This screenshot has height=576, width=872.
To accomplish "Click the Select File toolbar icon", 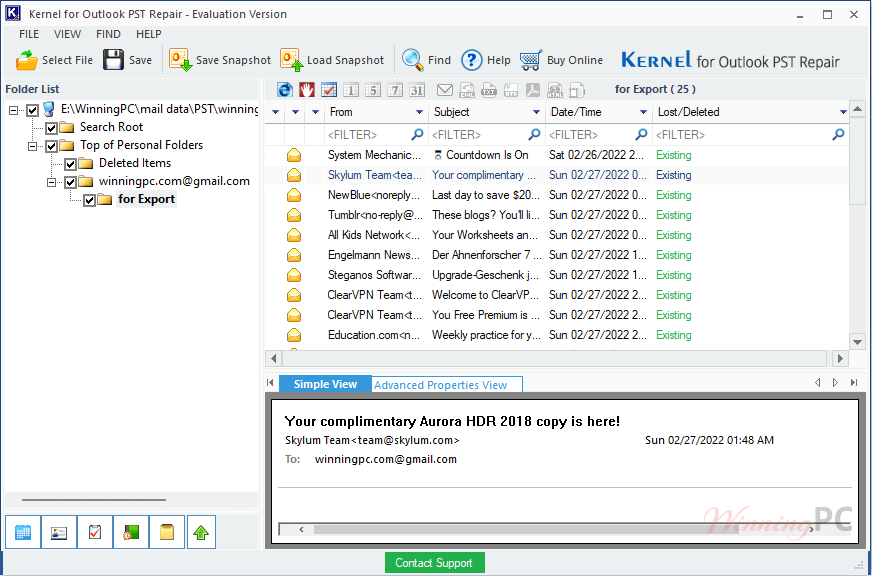I will click(x=26, y=60).
